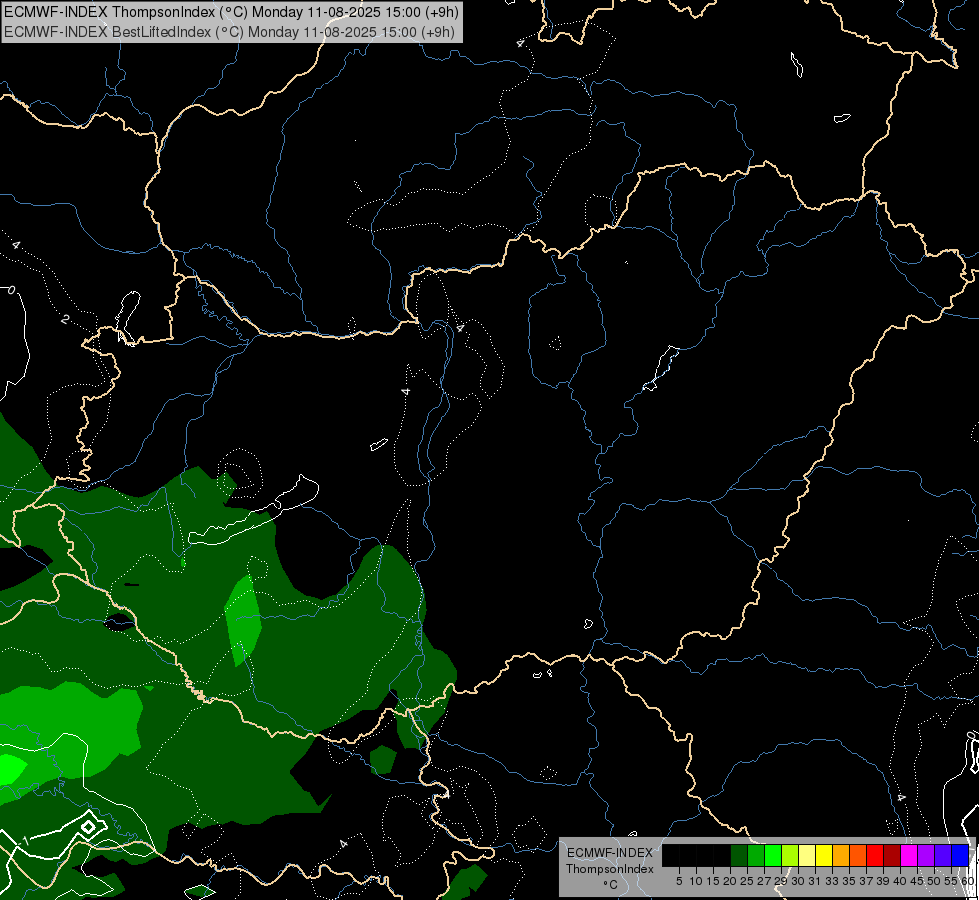Click the legend value 20
979x900 pixels.
730,881
